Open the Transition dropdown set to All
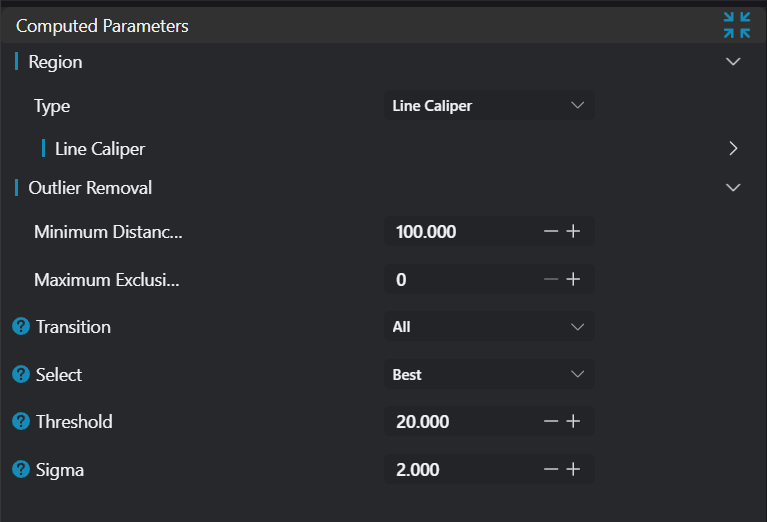 tap(489, 327)
